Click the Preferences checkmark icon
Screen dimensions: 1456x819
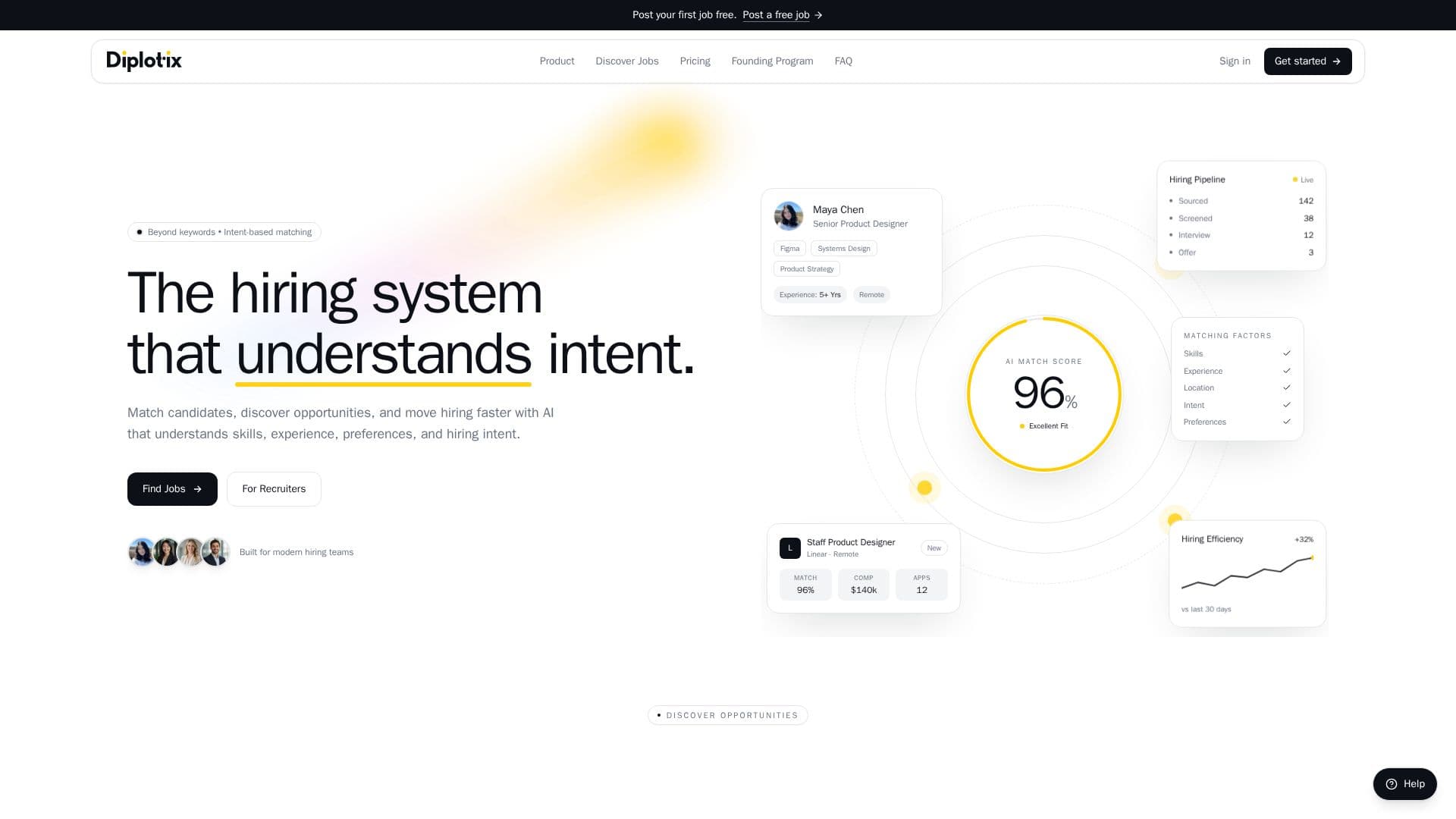(x=1287, y=422)
